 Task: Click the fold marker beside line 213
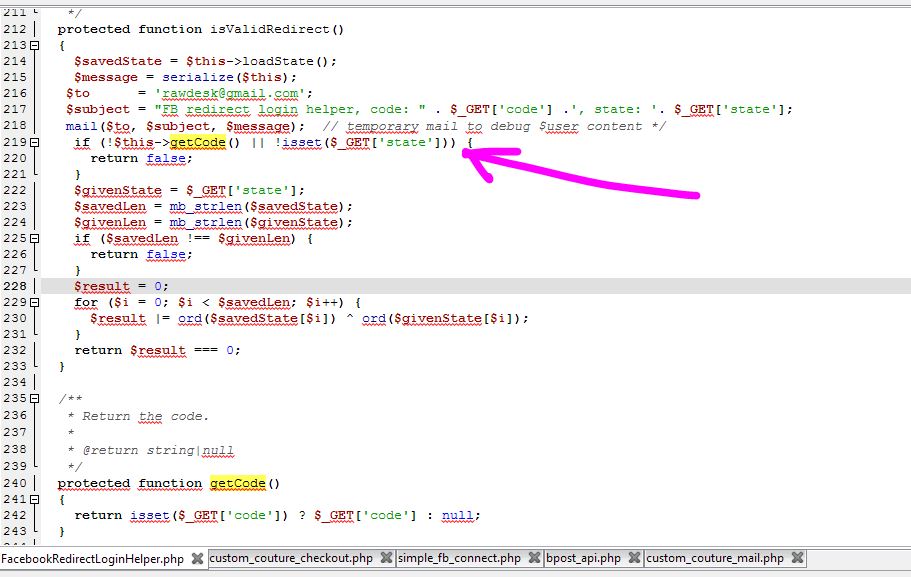(x=36, y=44)
